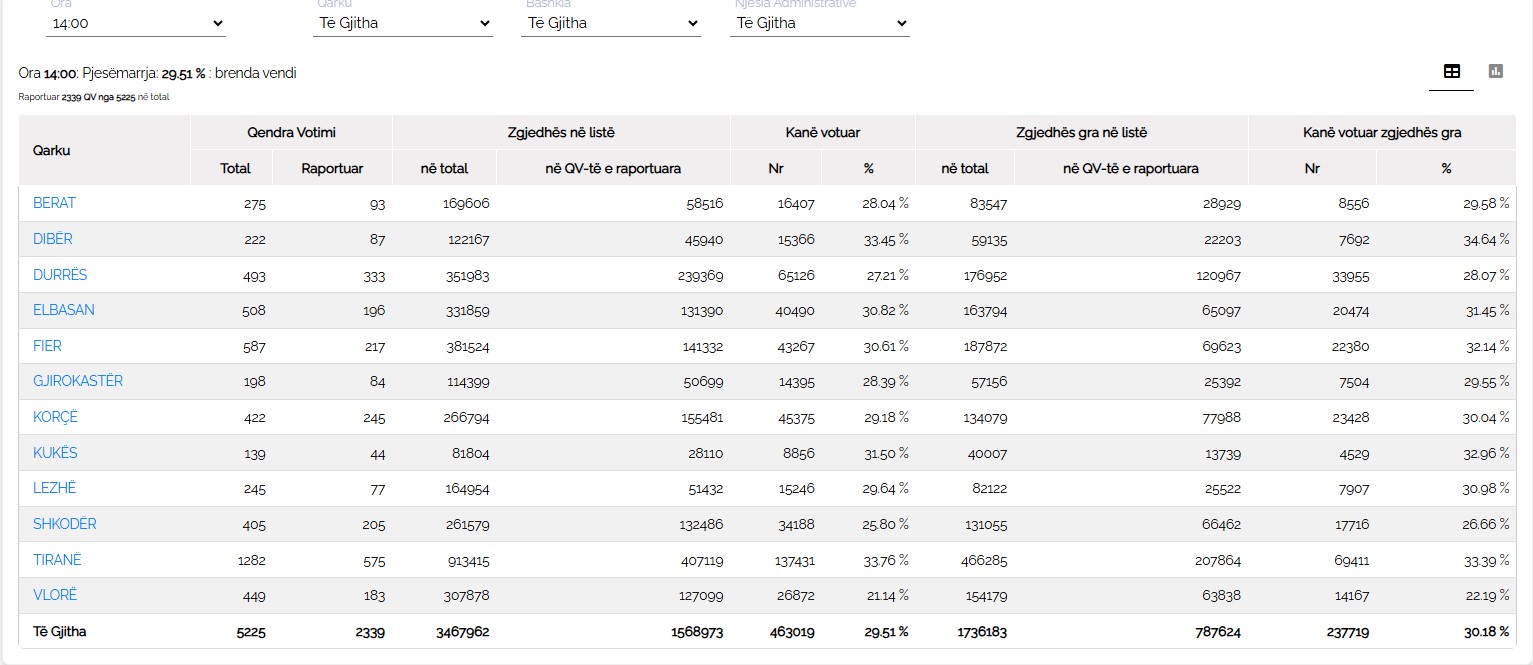Click the DIBËR county link

[x=53, y=239]
